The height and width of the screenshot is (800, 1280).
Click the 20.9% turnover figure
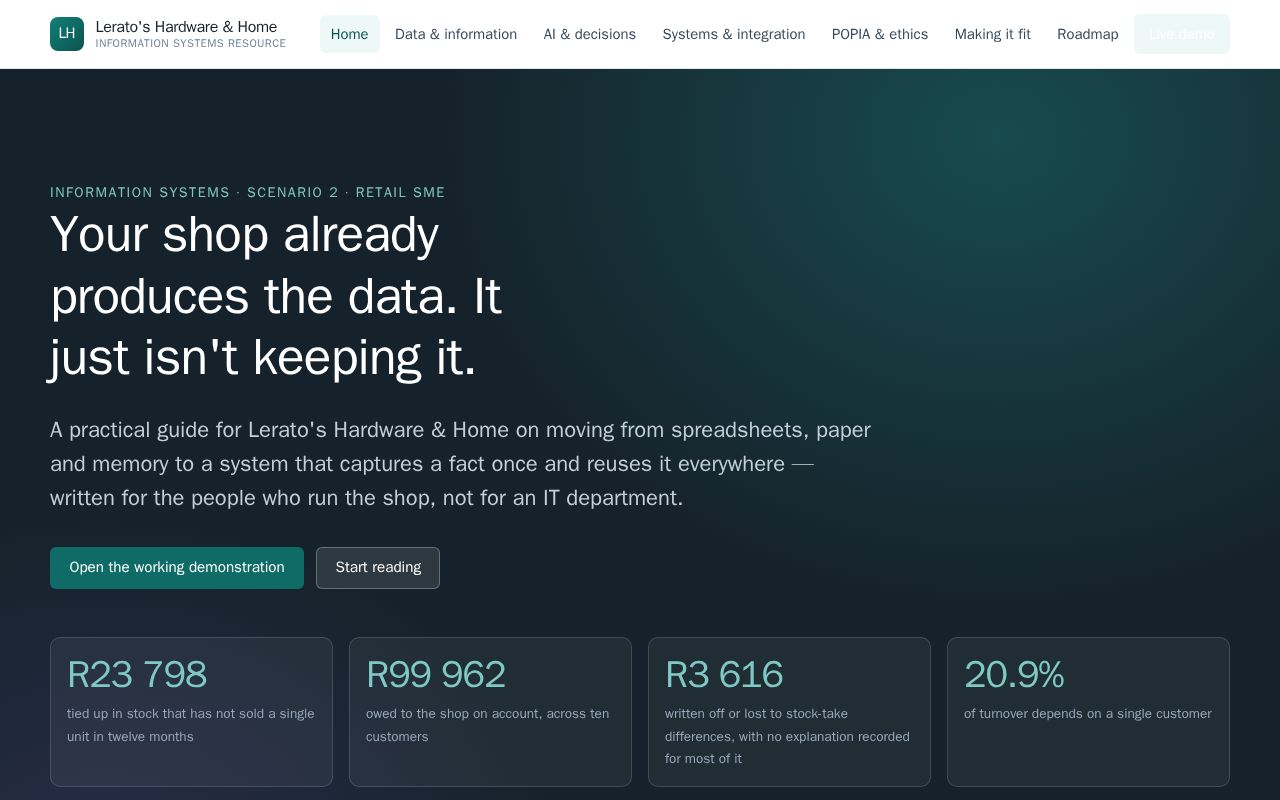1014,675
